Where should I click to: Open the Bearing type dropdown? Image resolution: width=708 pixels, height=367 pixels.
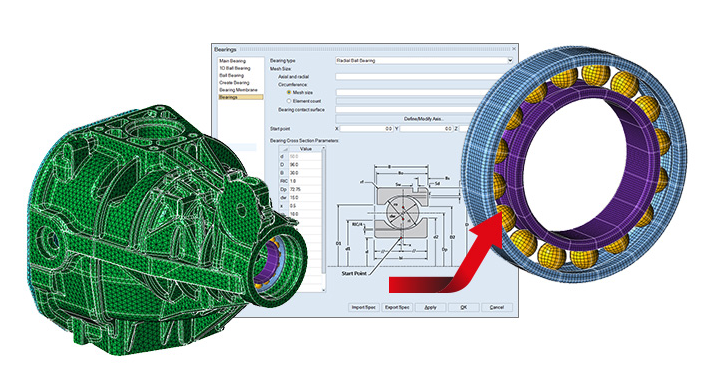[x=424, y=60]
